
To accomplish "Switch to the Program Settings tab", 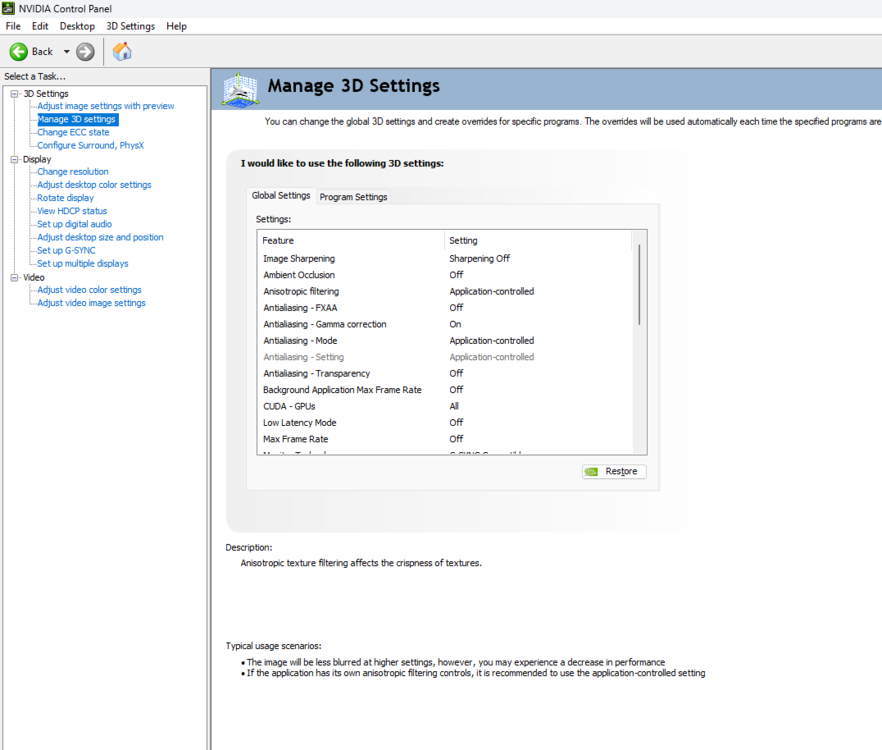I will click(x=353, y=197).
